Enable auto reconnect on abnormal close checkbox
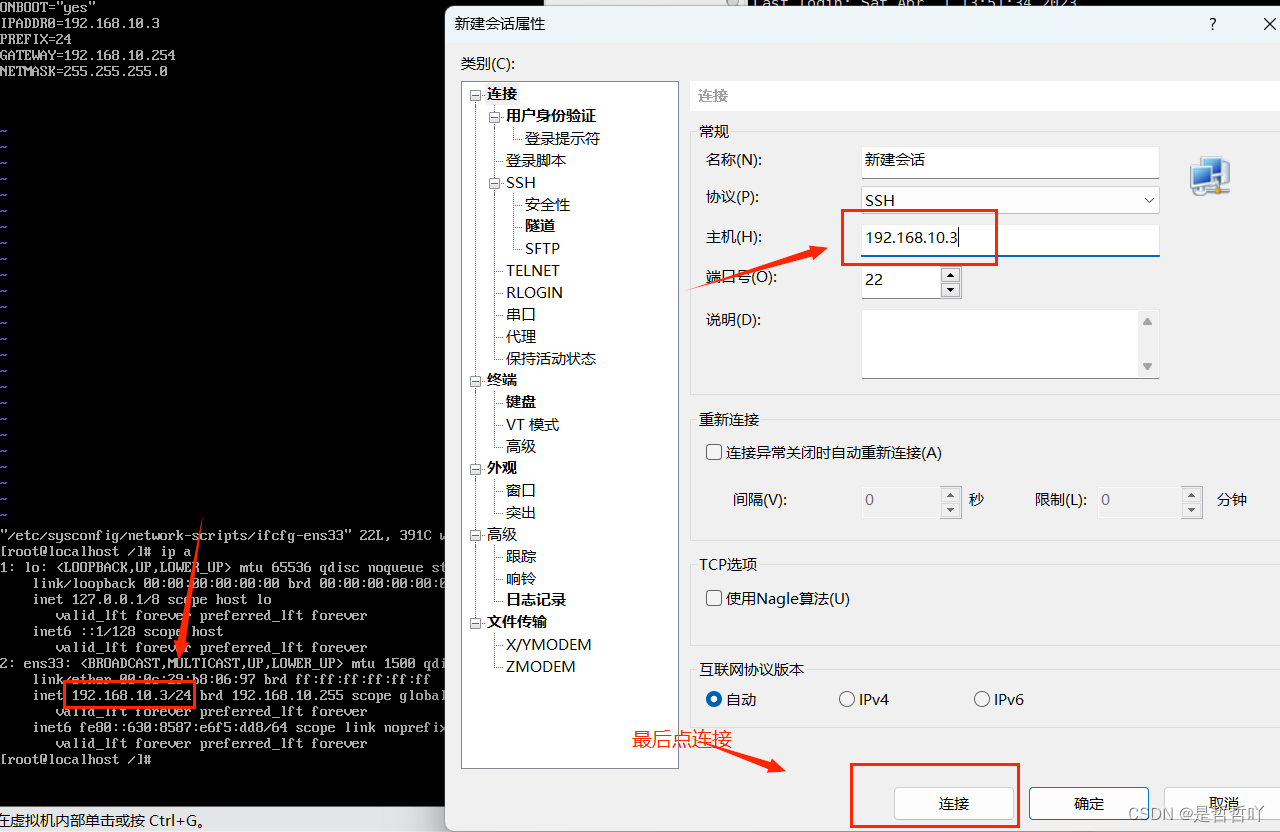 point(714,452)
